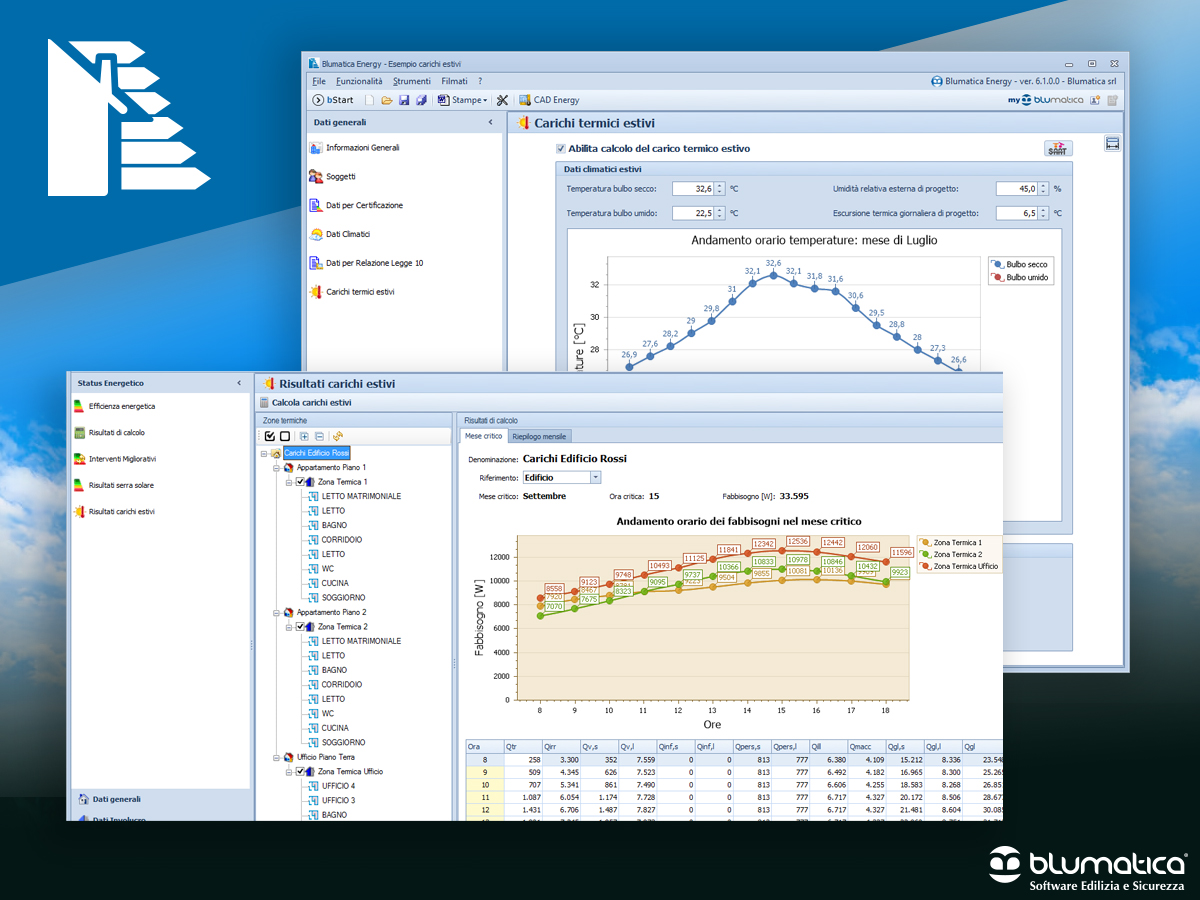Select the Carichi Edificio Rossi tree root
Screen dimensions: 1200x900
pyautogui.click(x=316, y=453)
